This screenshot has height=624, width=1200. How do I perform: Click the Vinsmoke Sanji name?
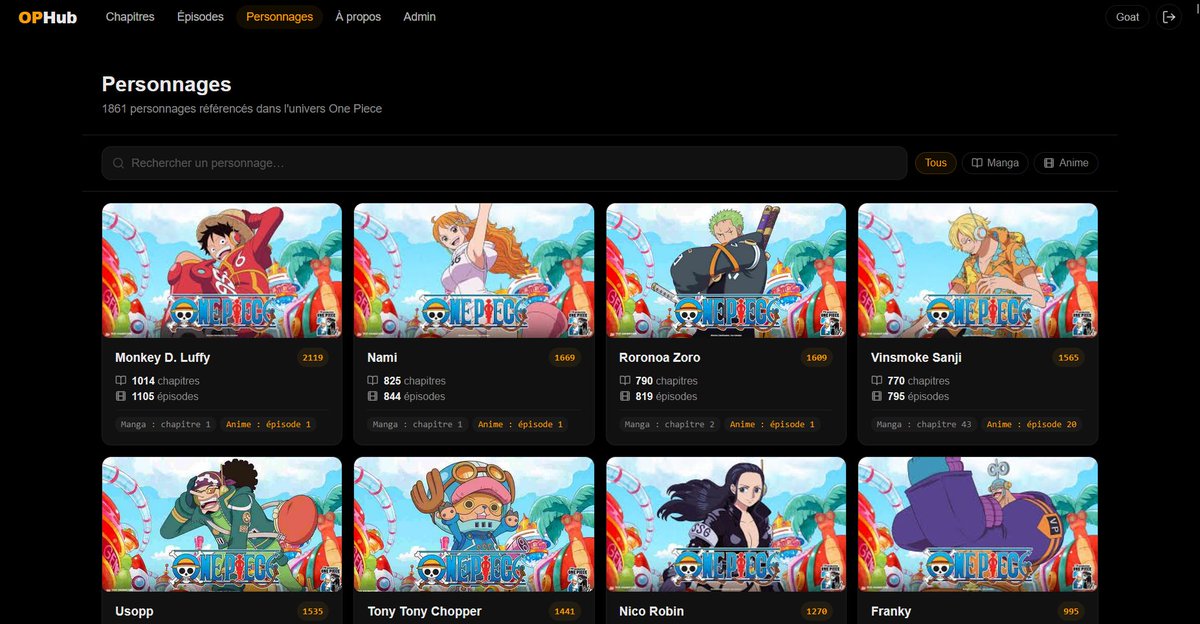click(916, 357)
